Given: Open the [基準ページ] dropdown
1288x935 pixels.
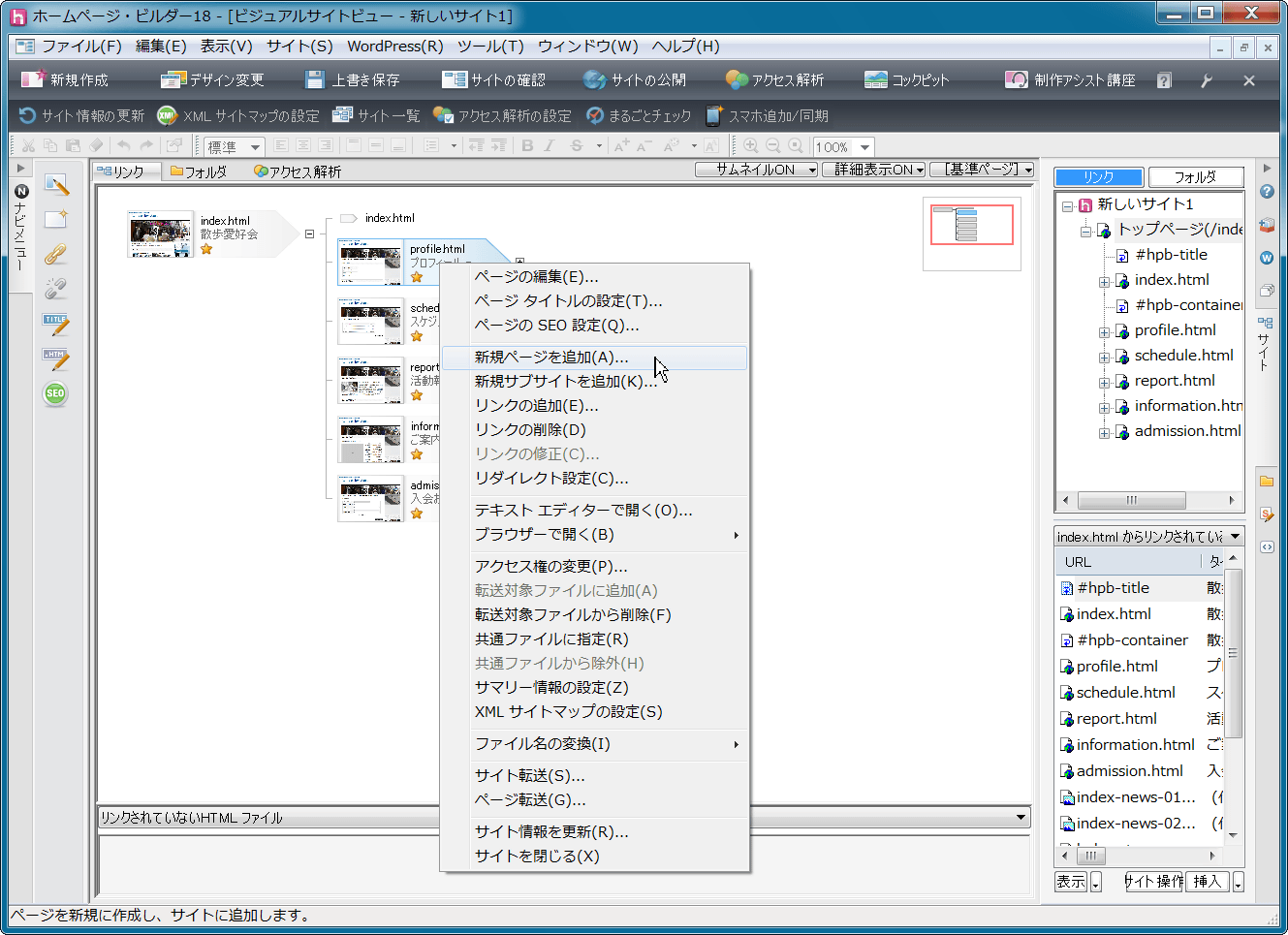Looking at the screenshot, I should pyautogui.click(x=982, y=170).
